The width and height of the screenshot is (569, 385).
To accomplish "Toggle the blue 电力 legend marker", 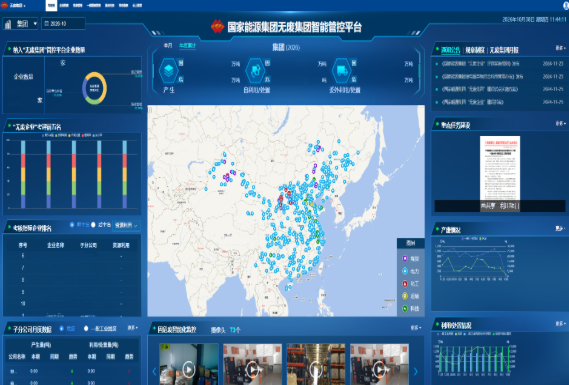I will tap(405, 271).
